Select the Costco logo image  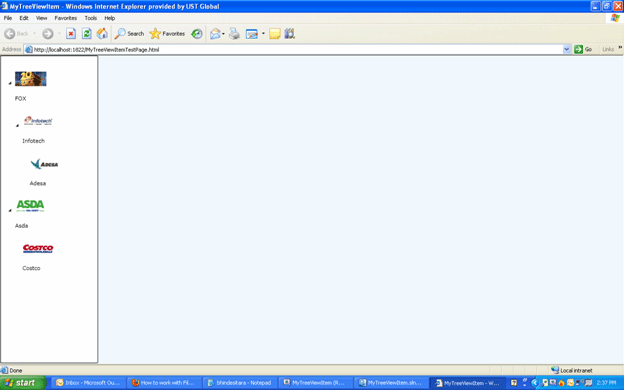pos(38,248)
